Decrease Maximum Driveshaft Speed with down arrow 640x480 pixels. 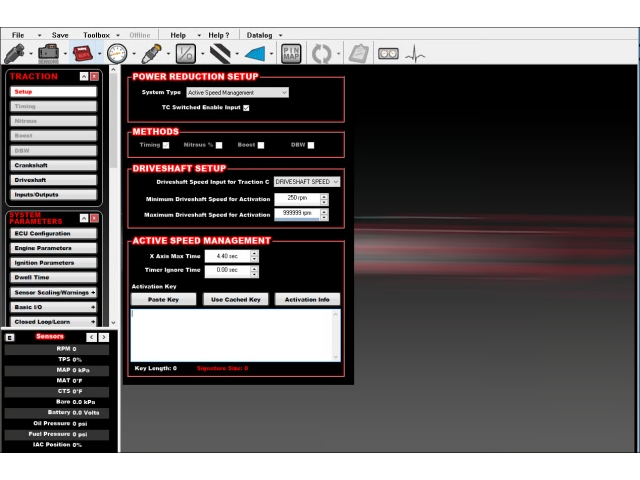click(324, 218)
